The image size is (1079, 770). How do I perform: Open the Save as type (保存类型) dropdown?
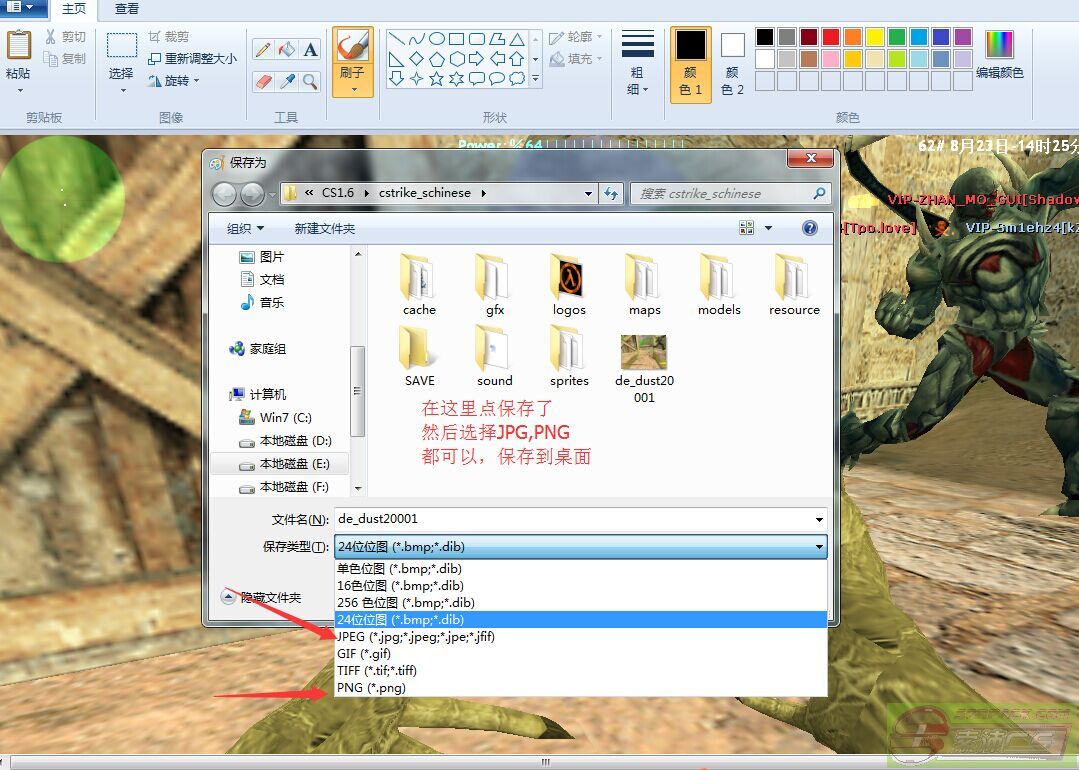click(581, 547)
